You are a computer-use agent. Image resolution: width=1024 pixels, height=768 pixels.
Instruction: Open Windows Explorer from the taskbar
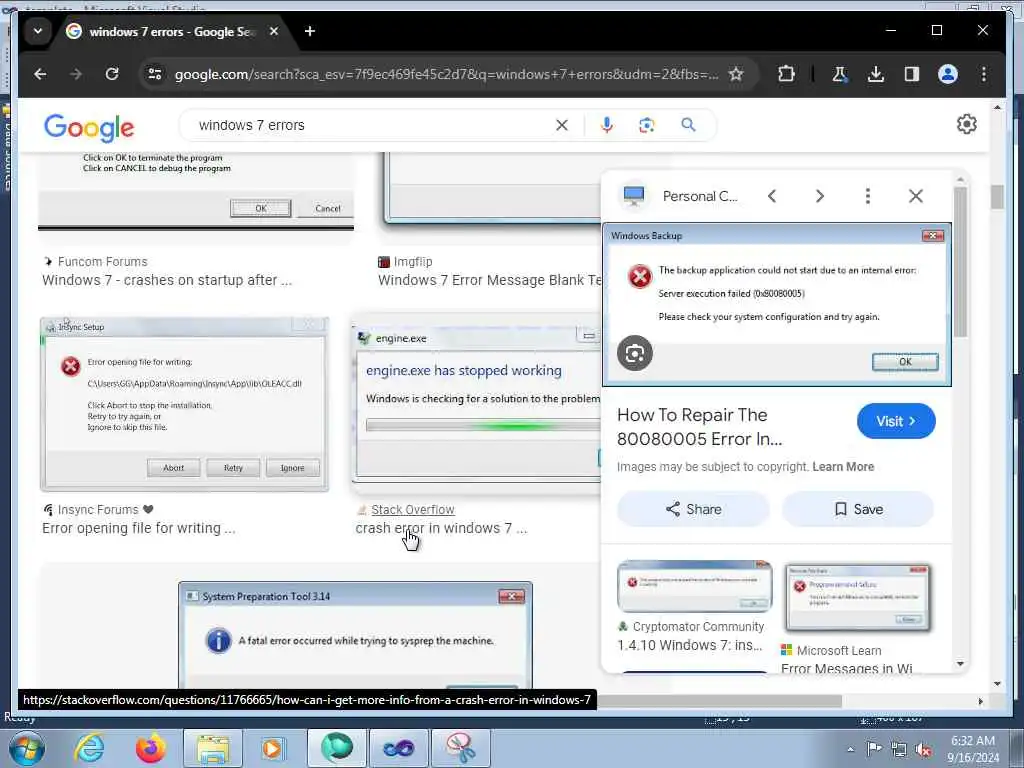pyautogui.click(x=213, y=748)
